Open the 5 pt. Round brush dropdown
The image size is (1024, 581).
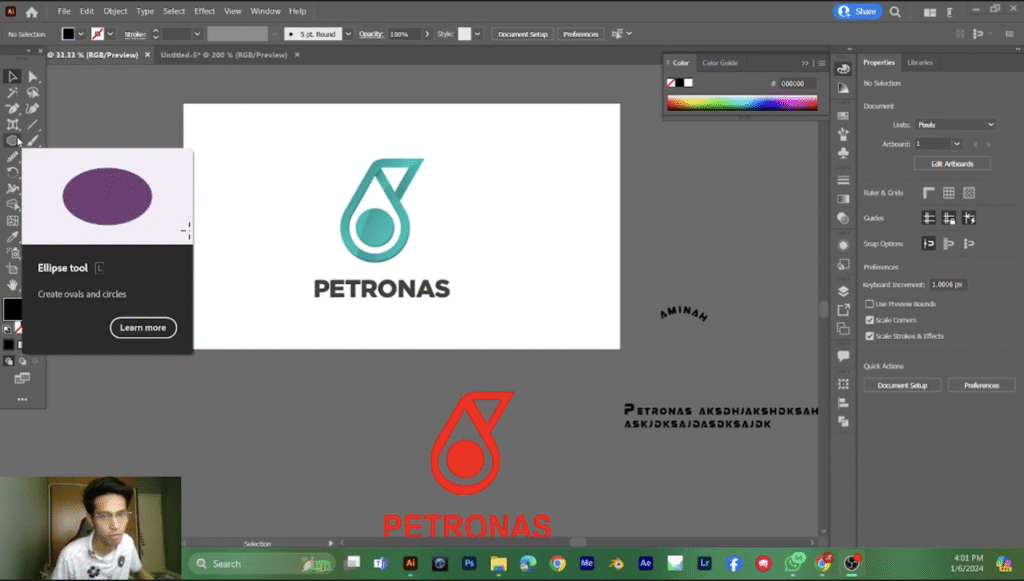[348, 34]
